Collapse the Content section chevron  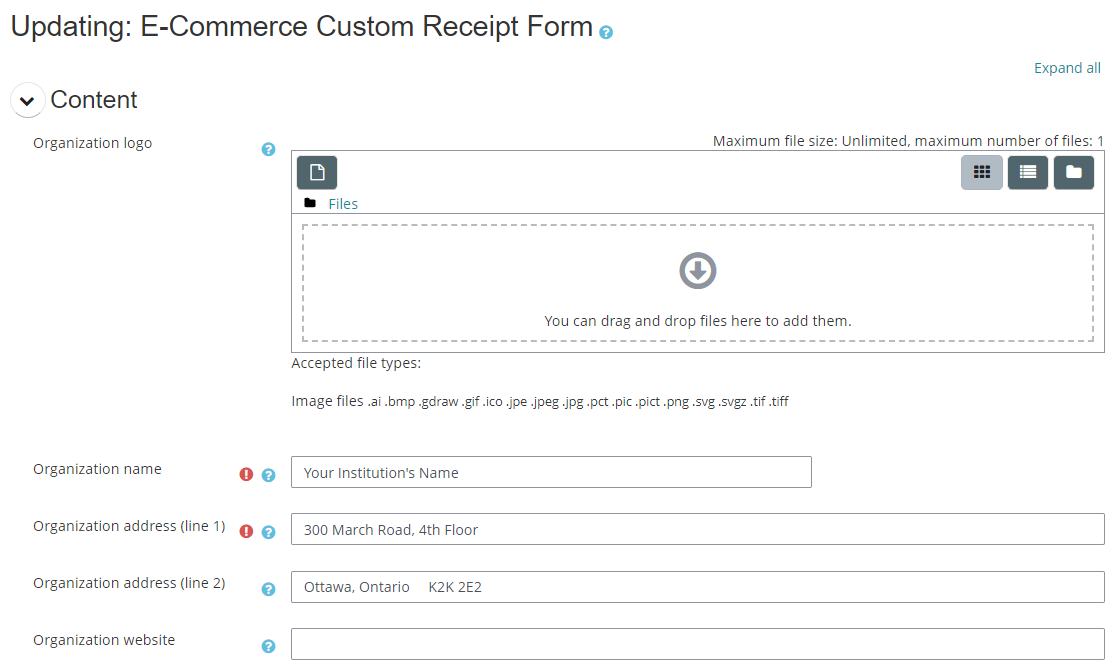[x=27, y=101]
